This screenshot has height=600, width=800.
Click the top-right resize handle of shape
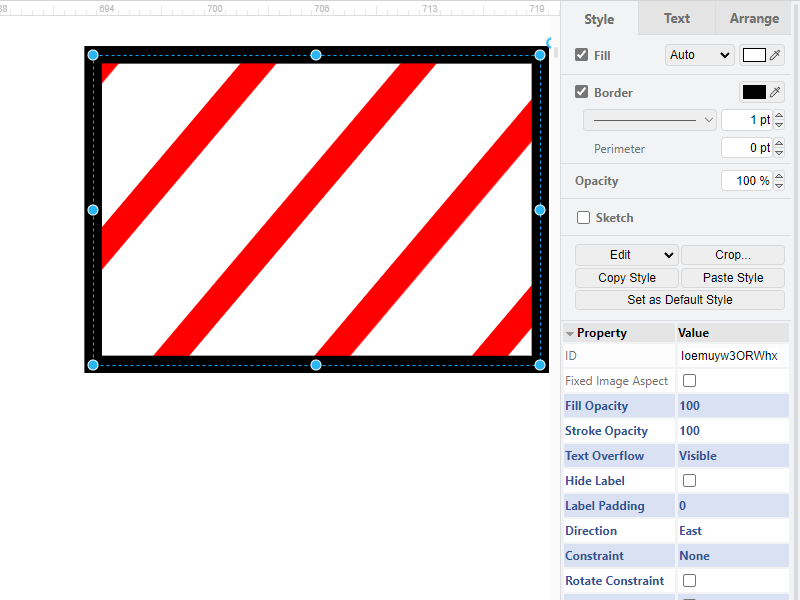(540, 55)
